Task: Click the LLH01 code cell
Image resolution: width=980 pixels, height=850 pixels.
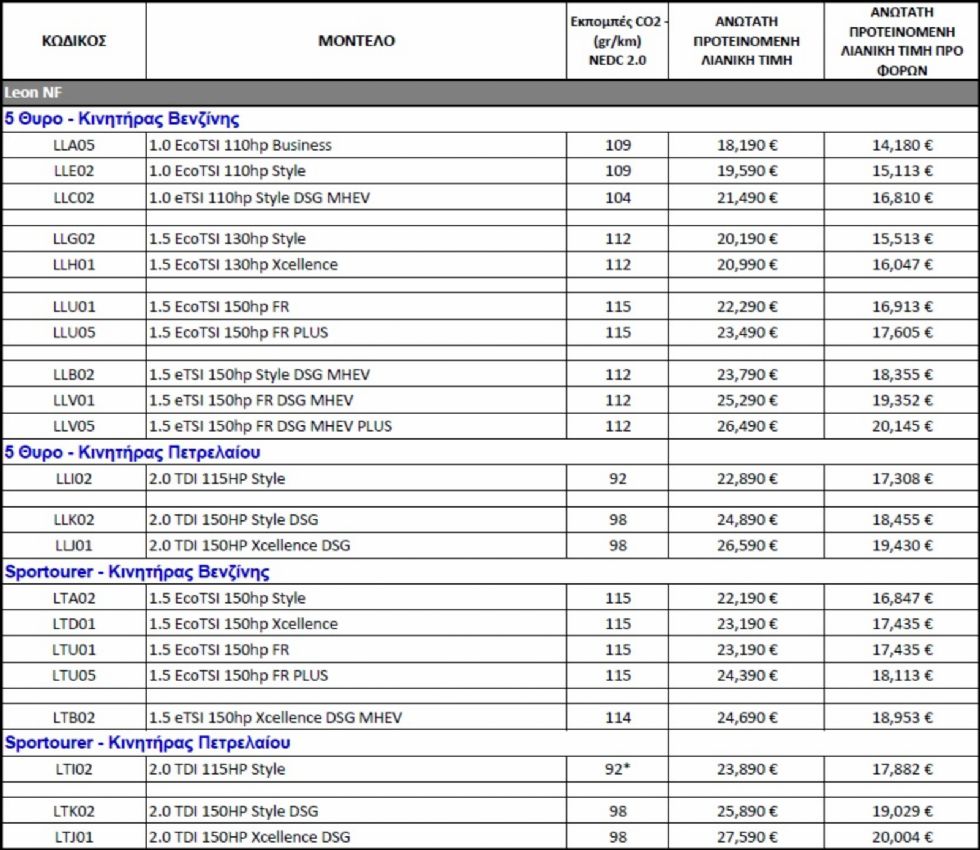Action: (74, 264)
